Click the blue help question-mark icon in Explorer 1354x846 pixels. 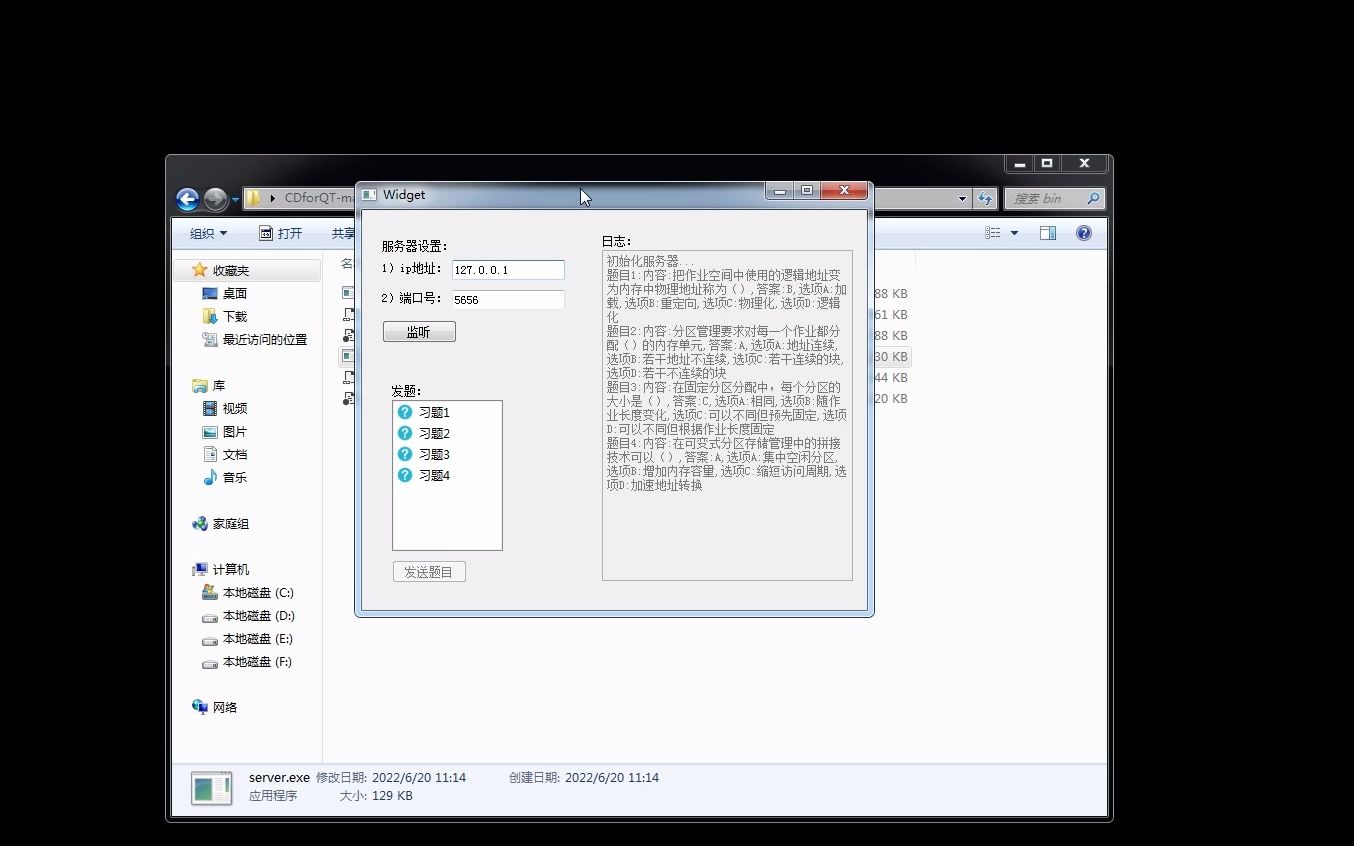[x=1083, y=233]
